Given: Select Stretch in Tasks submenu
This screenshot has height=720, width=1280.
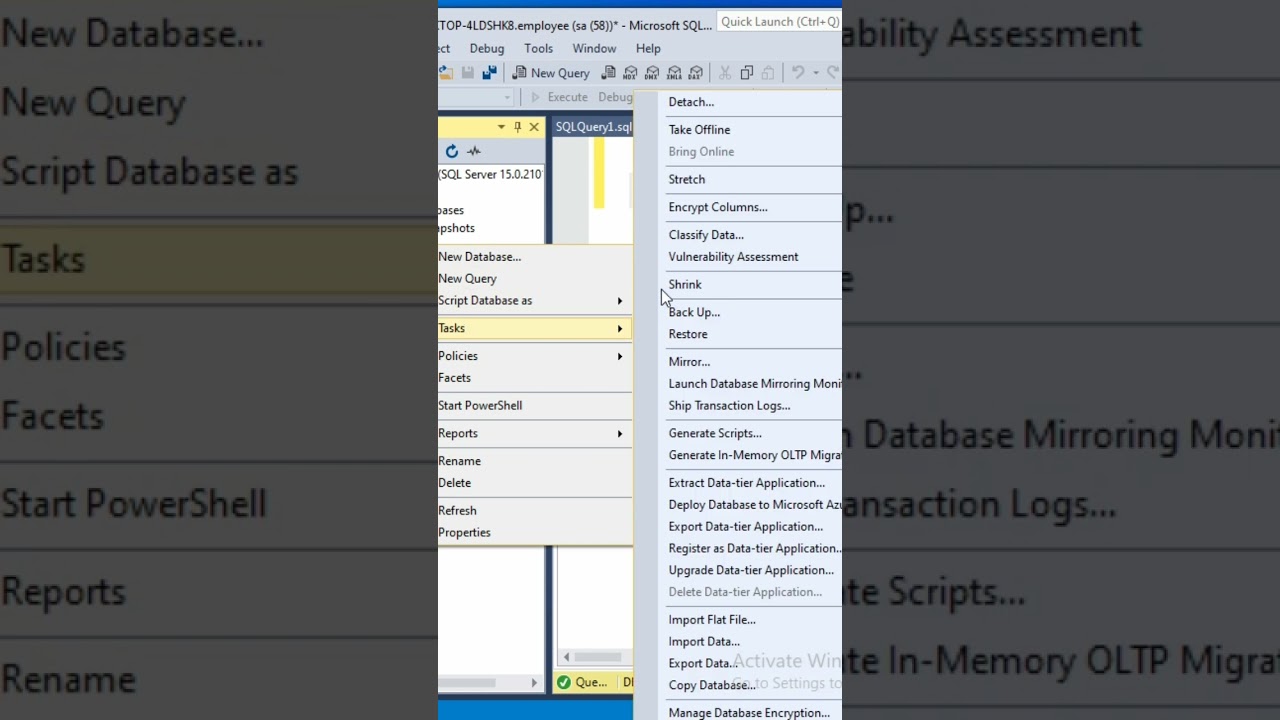Looking at the screenshot, I should point(738,180).
